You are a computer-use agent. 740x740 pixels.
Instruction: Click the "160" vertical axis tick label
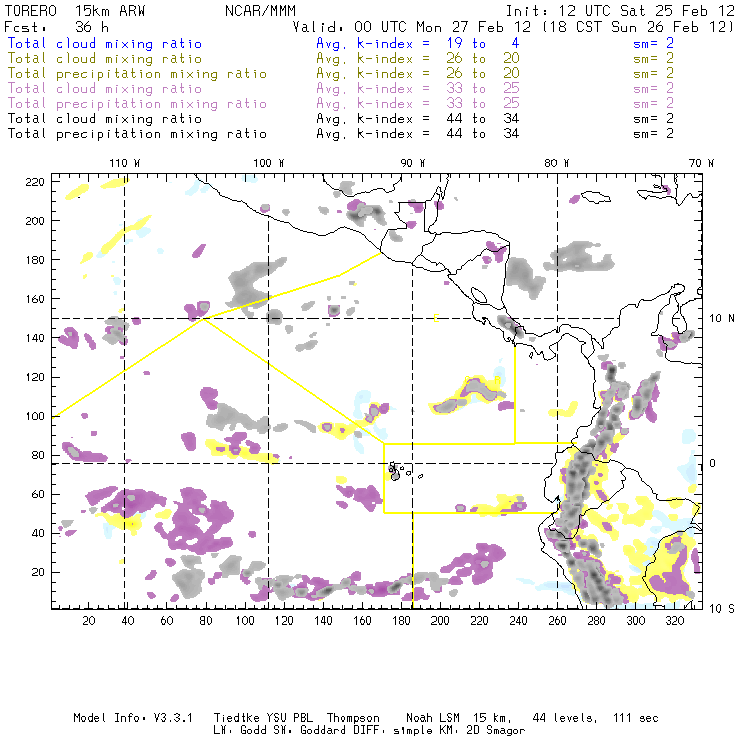tap(35, 299)
